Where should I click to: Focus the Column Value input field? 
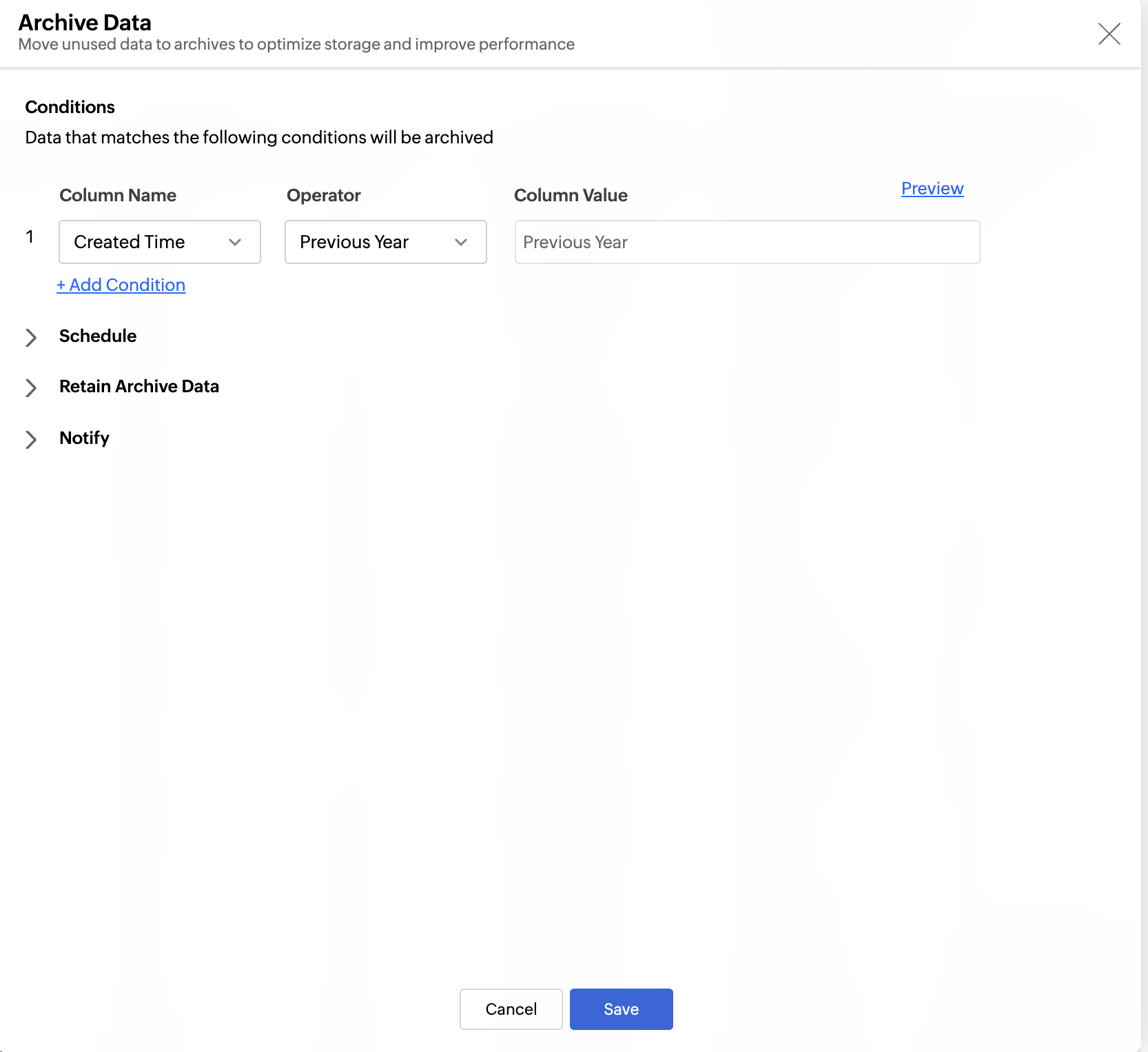747,242
